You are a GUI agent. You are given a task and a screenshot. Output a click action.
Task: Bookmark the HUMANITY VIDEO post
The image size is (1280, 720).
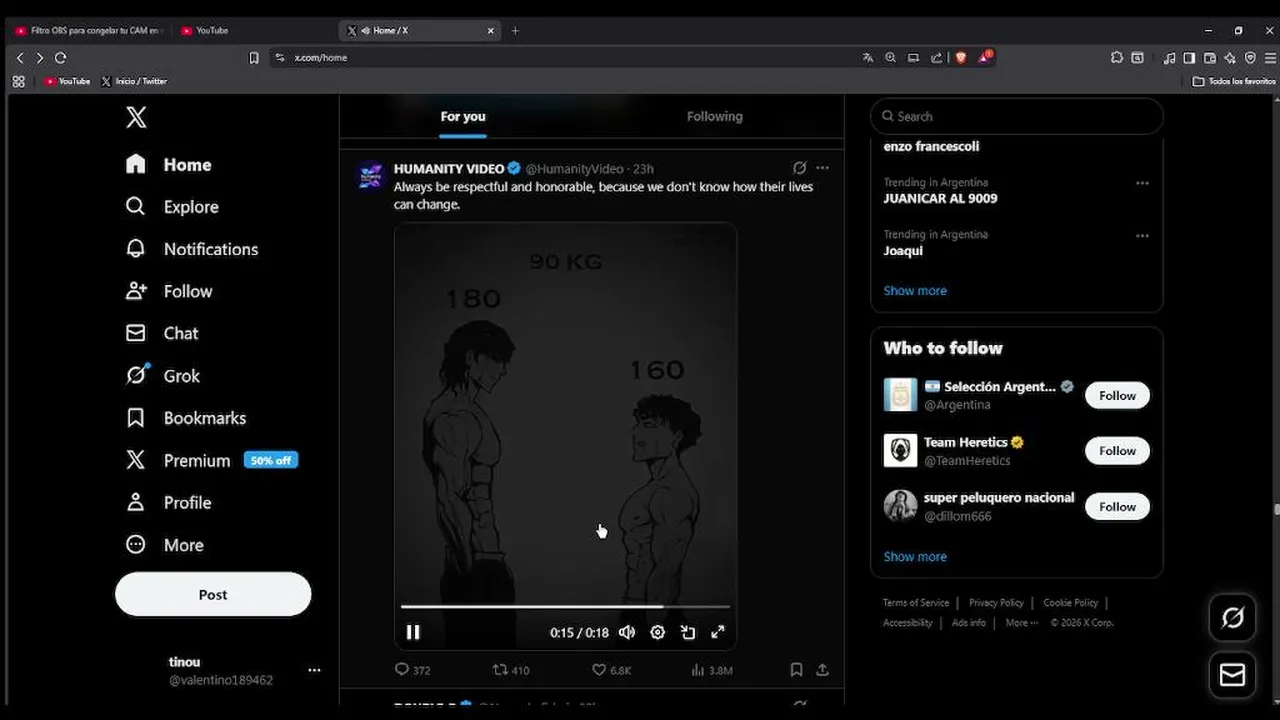point(796,670)
